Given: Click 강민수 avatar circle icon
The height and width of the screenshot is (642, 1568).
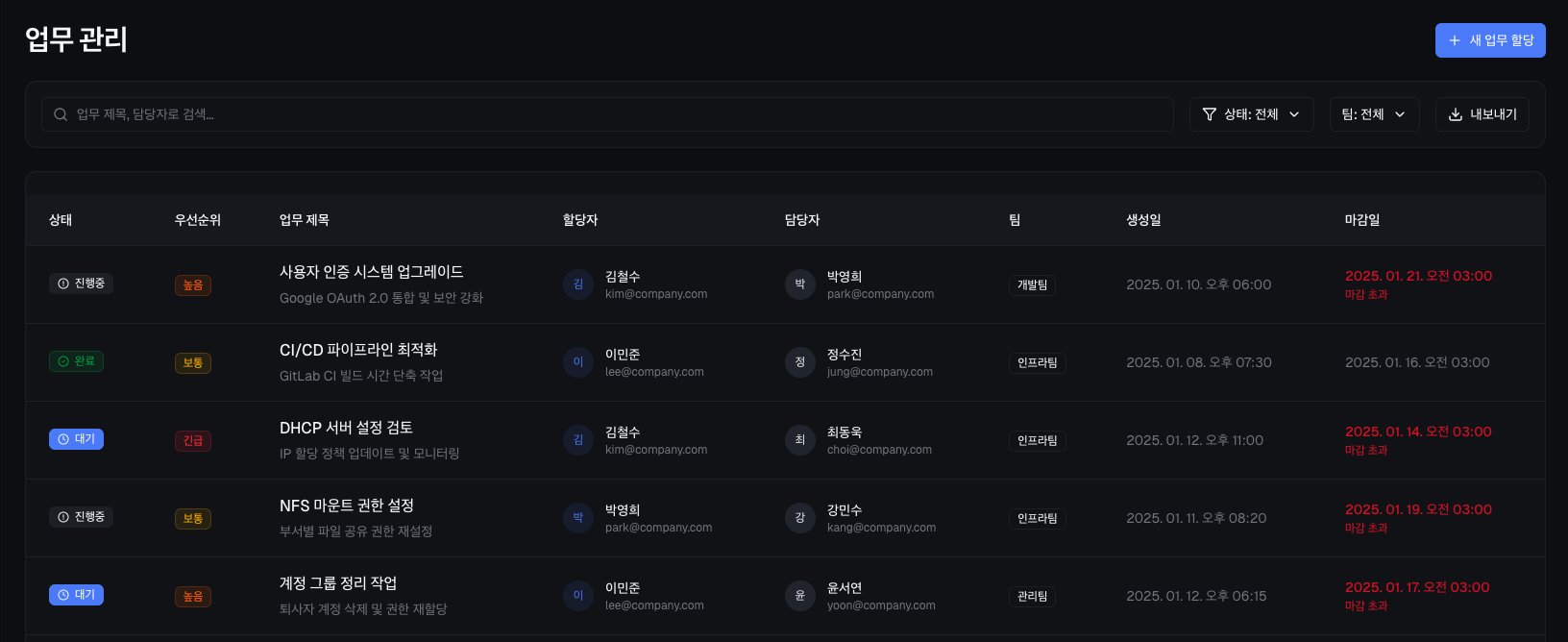Looking at the screenshot, I should [800, 518].
